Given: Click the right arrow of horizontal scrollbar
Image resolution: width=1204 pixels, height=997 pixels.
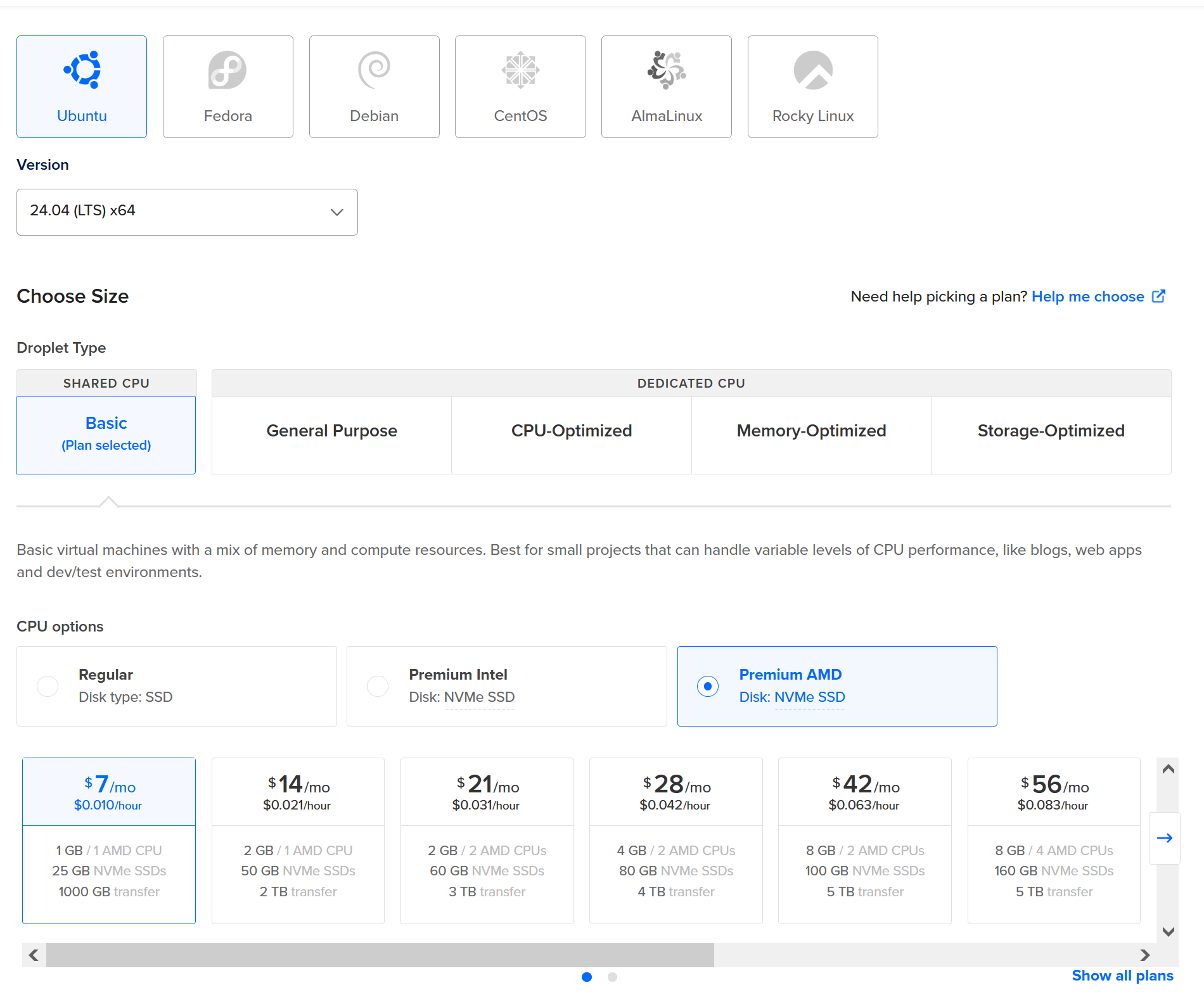Looking at the screenshot, I should 1144,955.
